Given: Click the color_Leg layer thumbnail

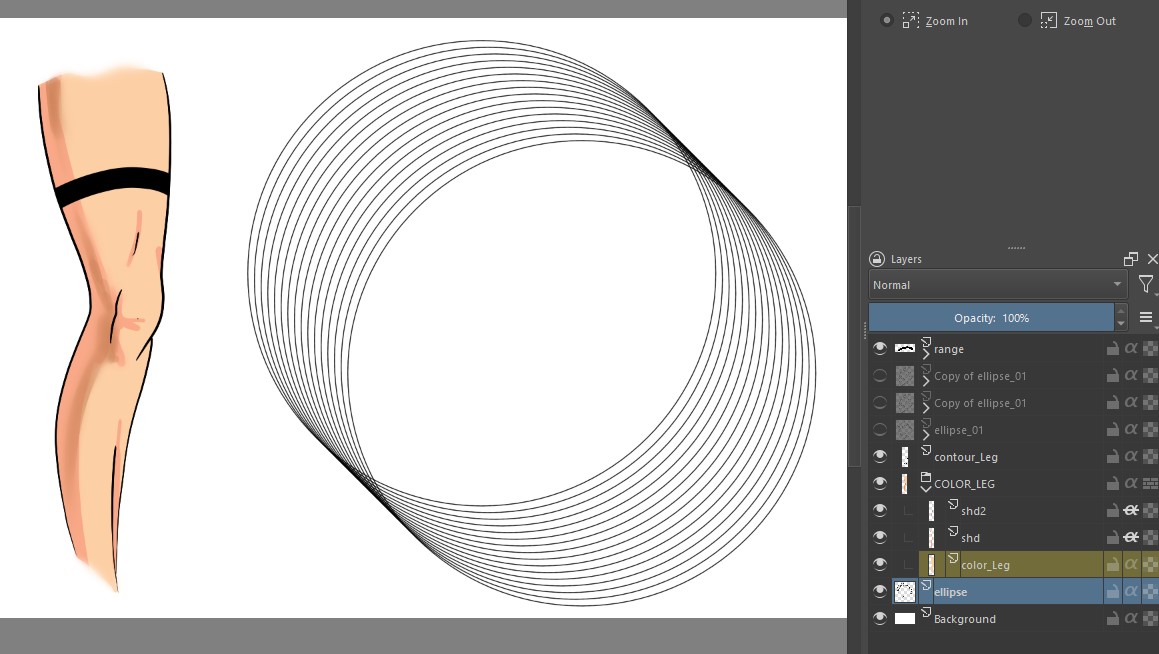Looking at the screenshot, I should point(932,565).
